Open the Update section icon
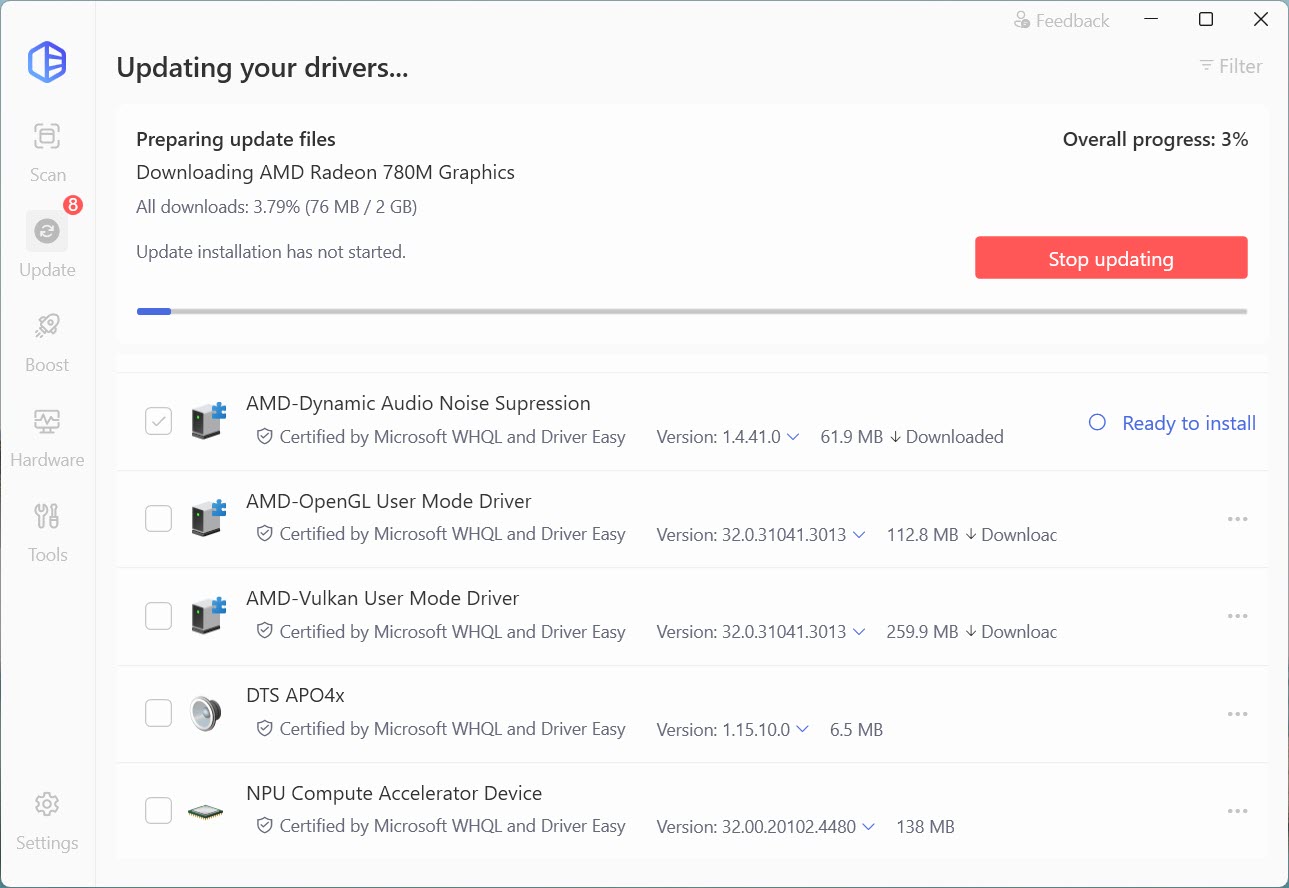This screenshot has width=1289, height=888. [47, 231]
